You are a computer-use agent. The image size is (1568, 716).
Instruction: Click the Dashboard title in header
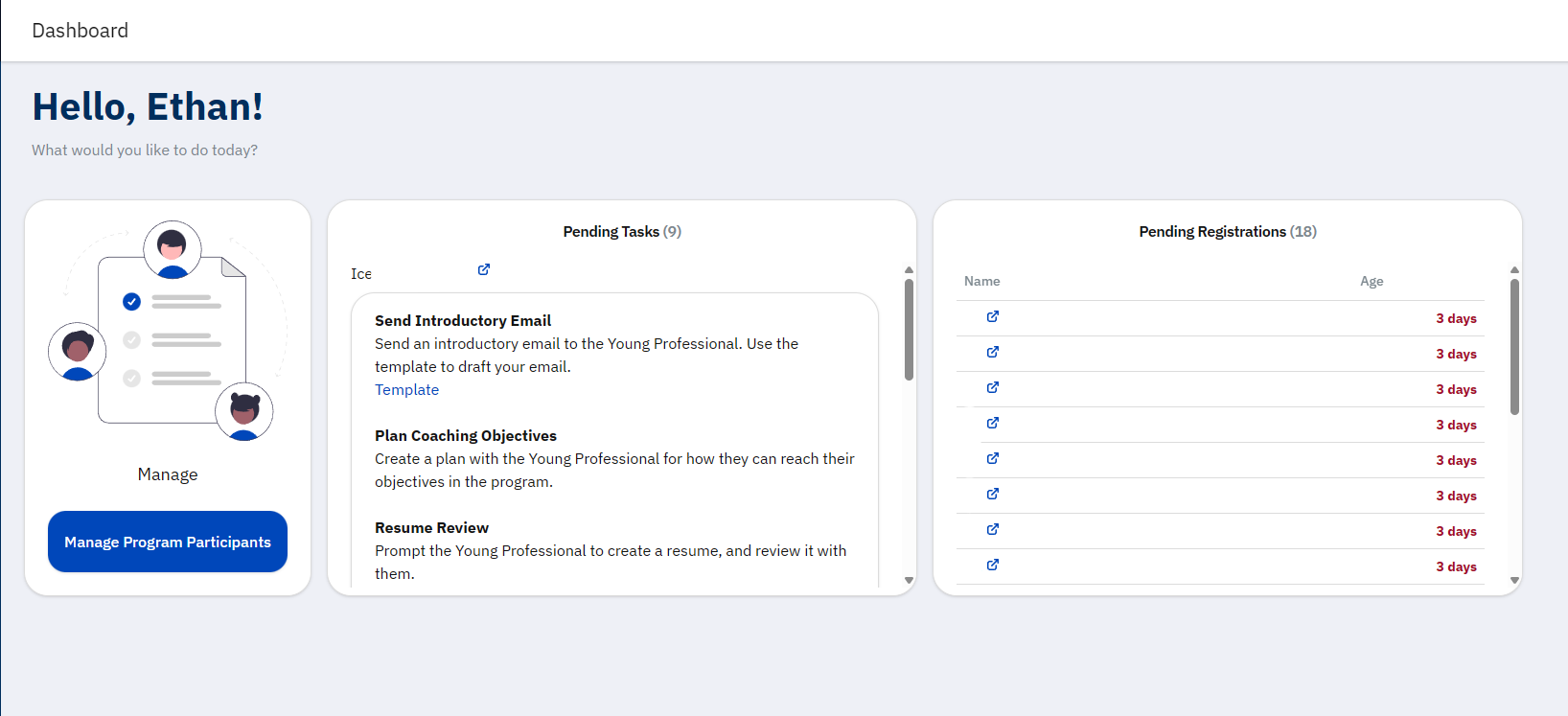pos(80,31)
